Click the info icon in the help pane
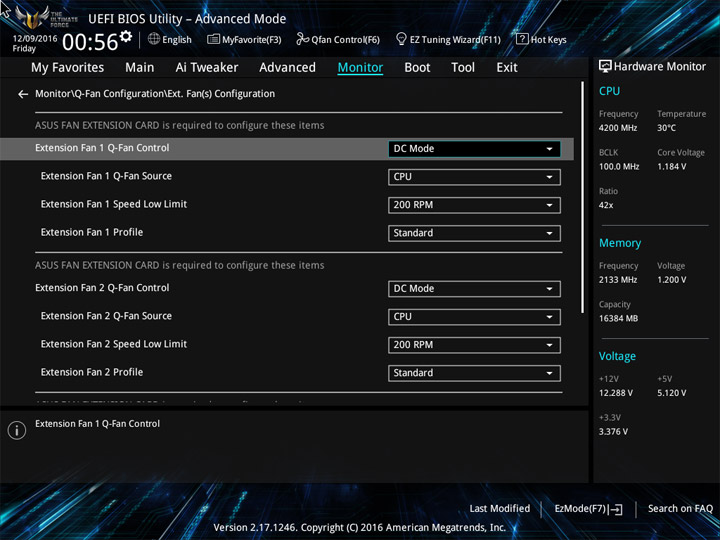 pyautogui.click(x=17, y=430)
